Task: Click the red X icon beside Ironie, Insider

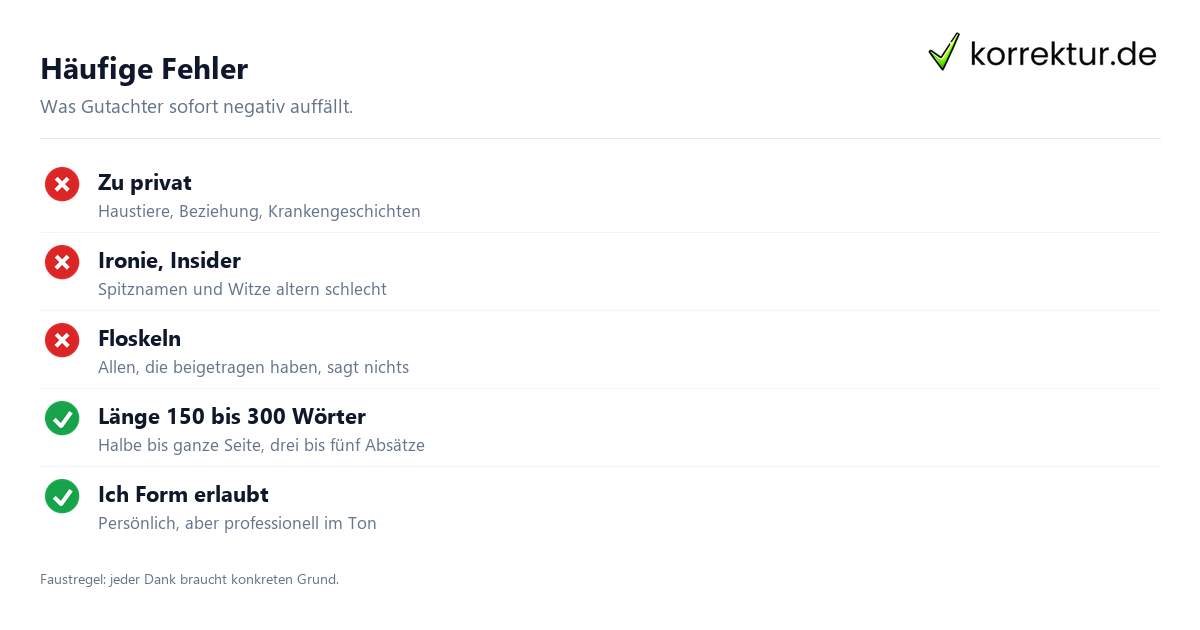Action: pyautogui.click(x=62, y=262)
